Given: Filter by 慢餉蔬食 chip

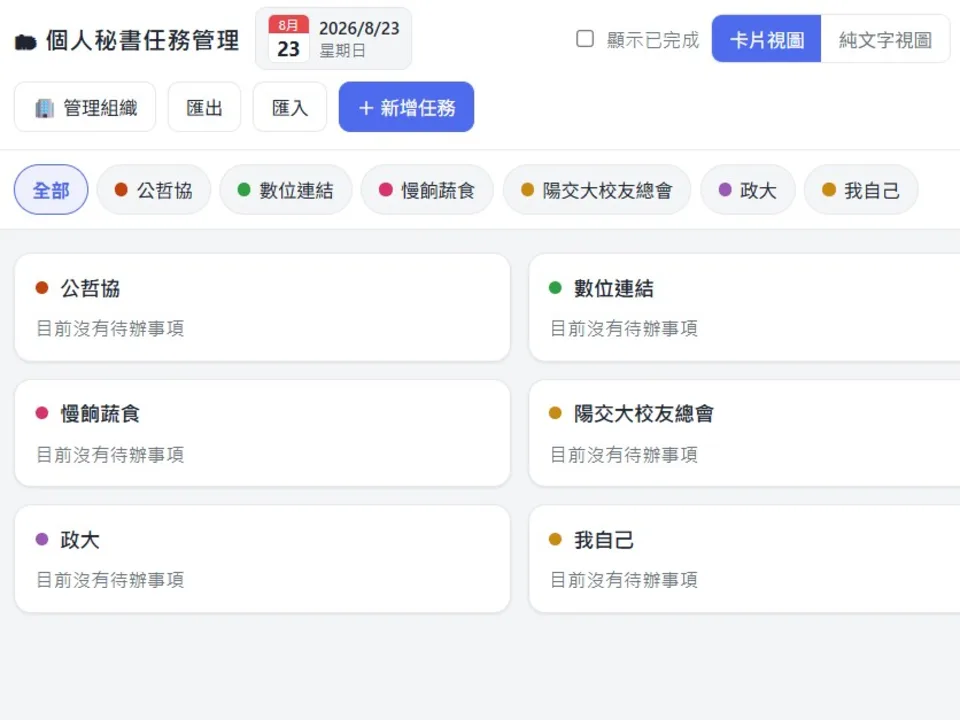Looking at the screenshot, I should coord(427,190).
